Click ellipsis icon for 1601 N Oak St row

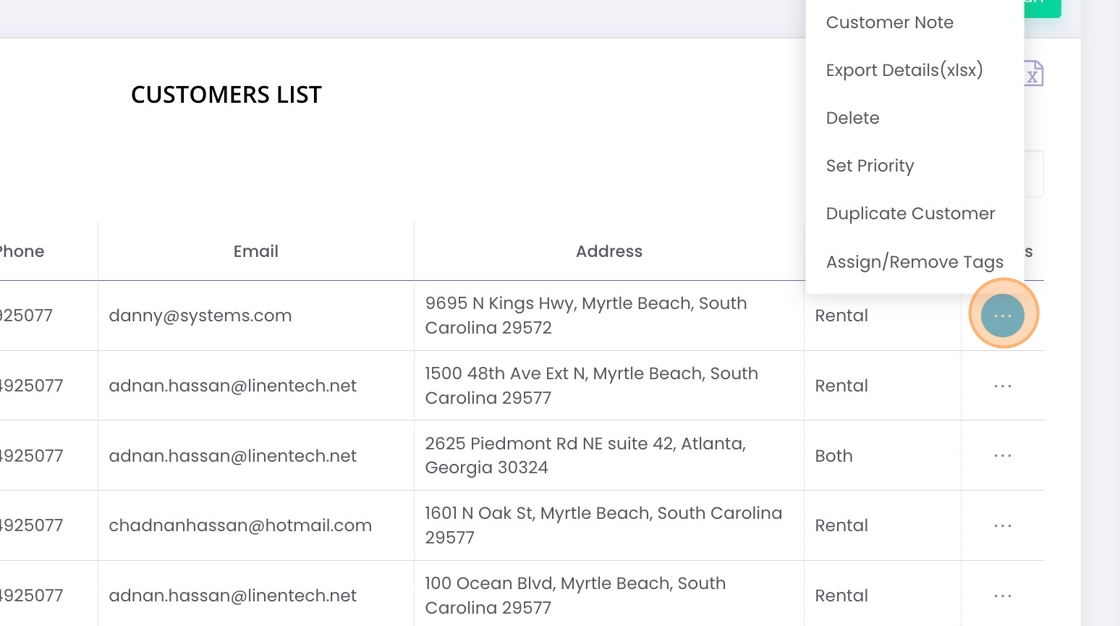pyautogui.click(x=1003, y=526)
